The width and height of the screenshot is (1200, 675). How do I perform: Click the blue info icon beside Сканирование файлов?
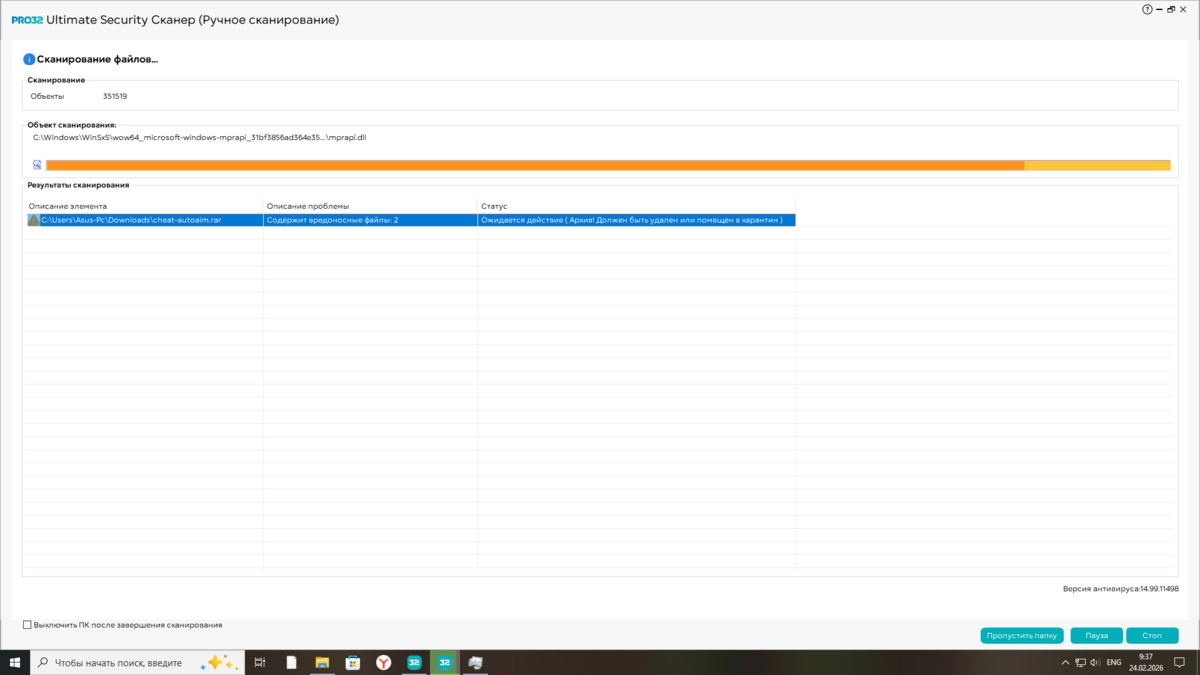pyautogui.click(x=29, y=60)
